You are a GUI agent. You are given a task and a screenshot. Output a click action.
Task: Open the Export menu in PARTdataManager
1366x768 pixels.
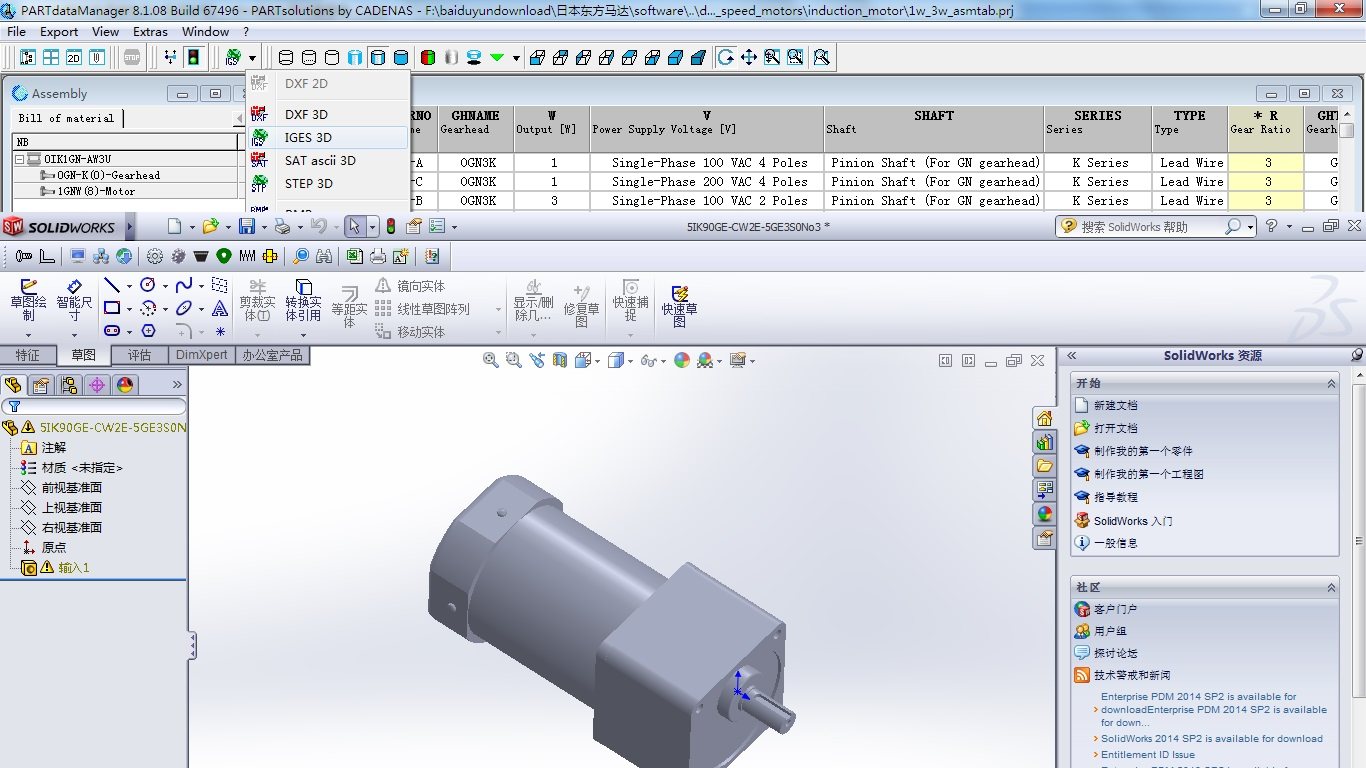click(x=59, y=32)
